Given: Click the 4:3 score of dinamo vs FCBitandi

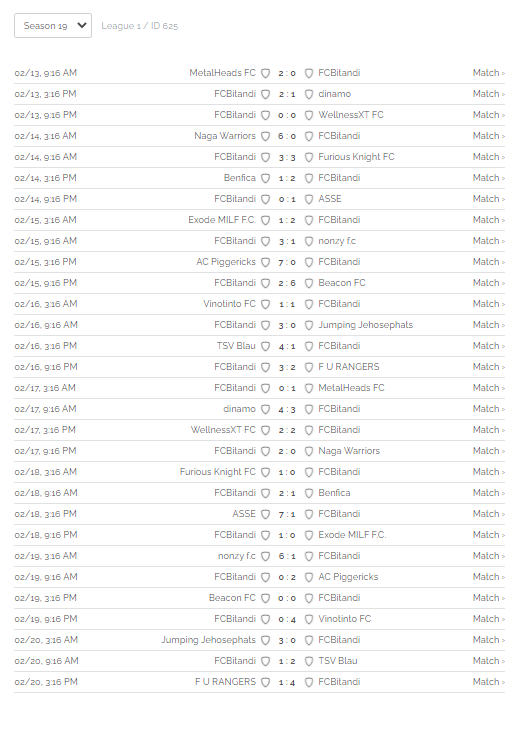Looking at the screenshot, I should [x=287, y=409].
